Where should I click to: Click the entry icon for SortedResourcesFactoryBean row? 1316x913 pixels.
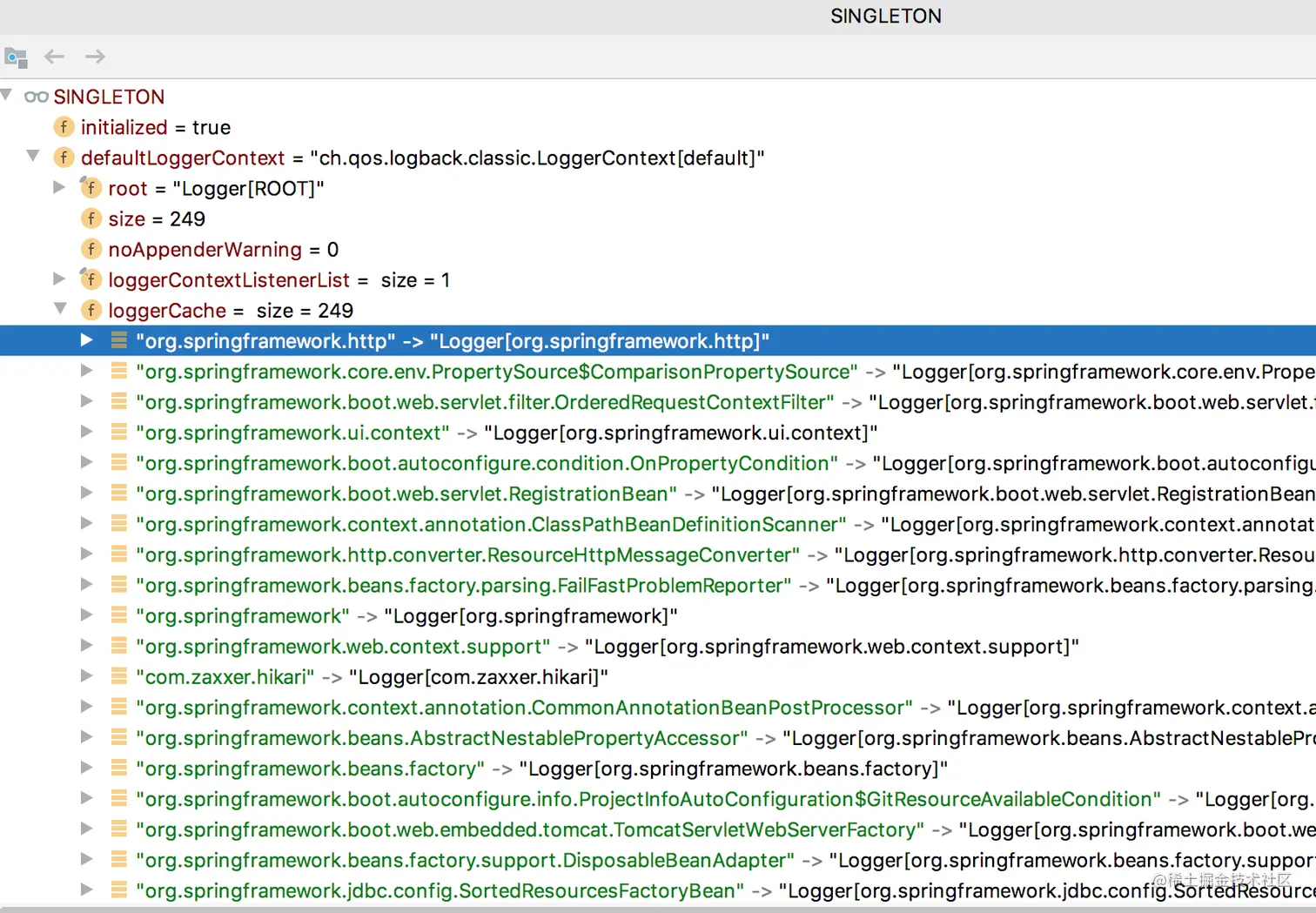point(119,890)
